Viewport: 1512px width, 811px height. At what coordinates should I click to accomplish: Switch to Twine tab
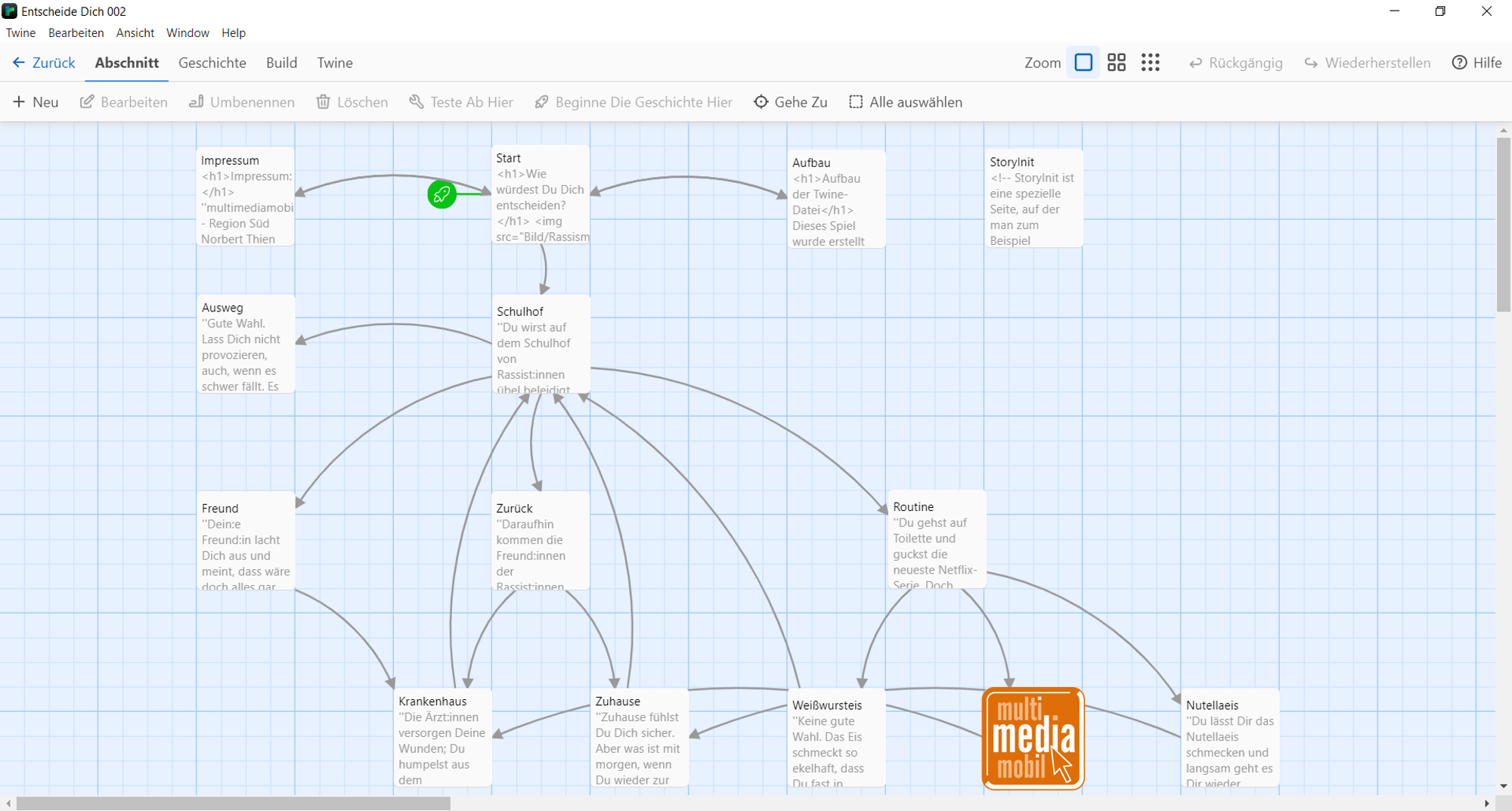coord(335,63)
